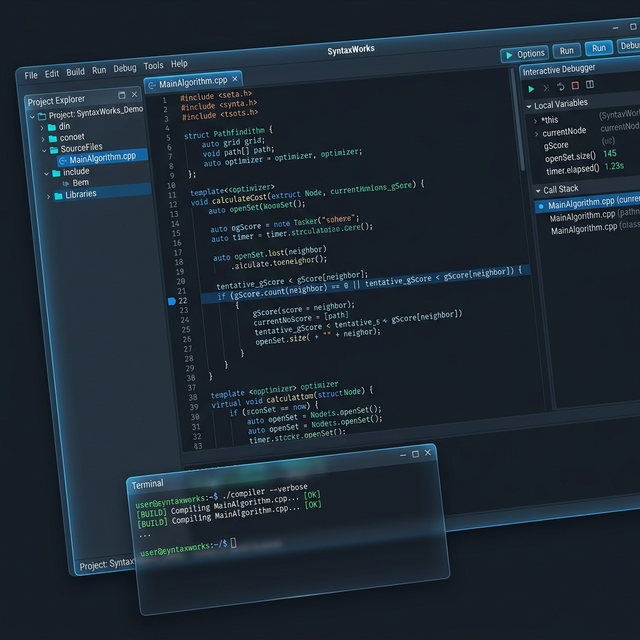Select MainAlgorithm.cpp in the Project Explorer tree
Viewport: 640px width, 640px height.
pyautogui.click(x=101, y=157)
